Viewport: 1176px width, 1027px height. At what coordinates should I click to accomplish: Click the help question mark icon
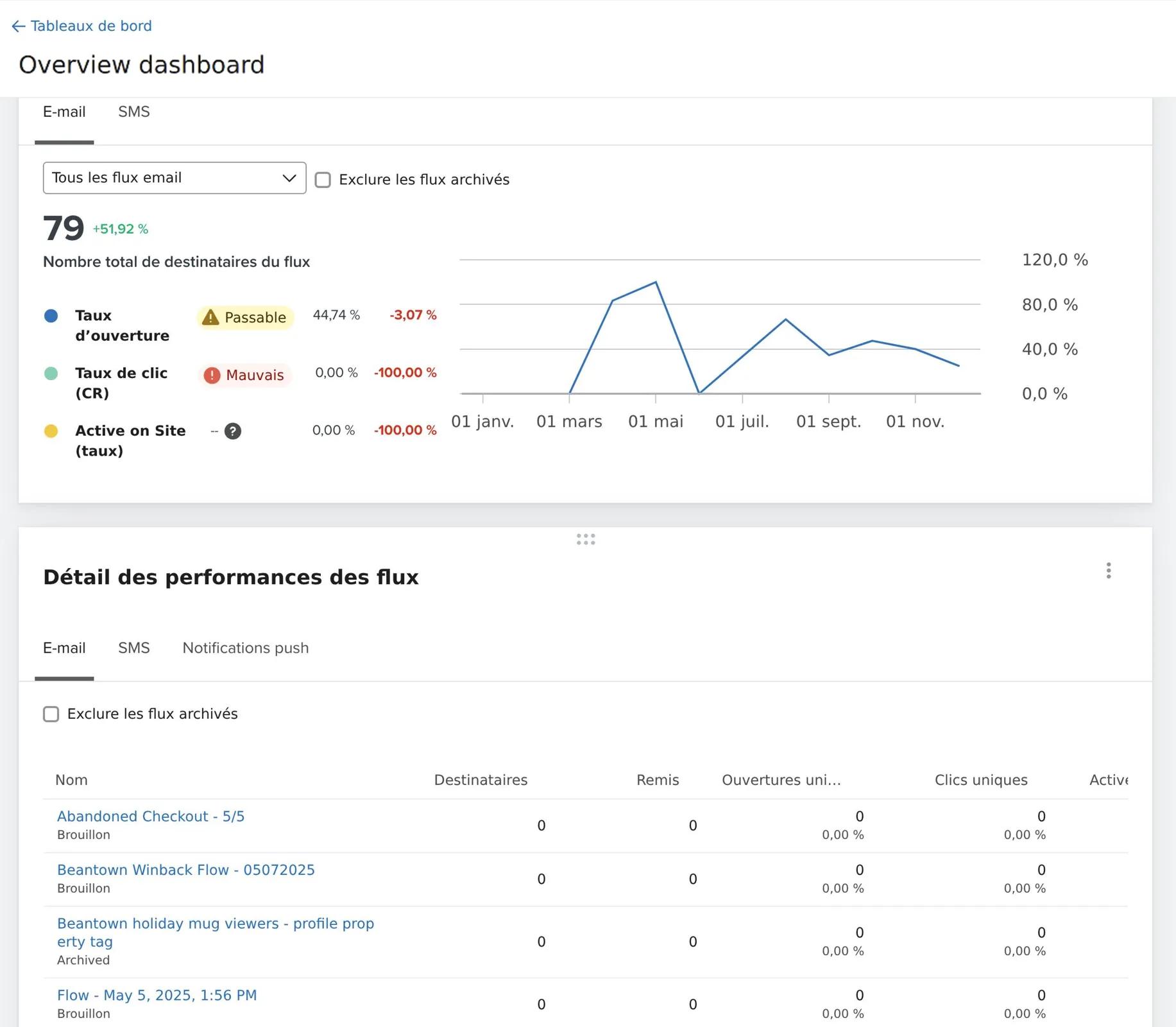tap(233, 431)
